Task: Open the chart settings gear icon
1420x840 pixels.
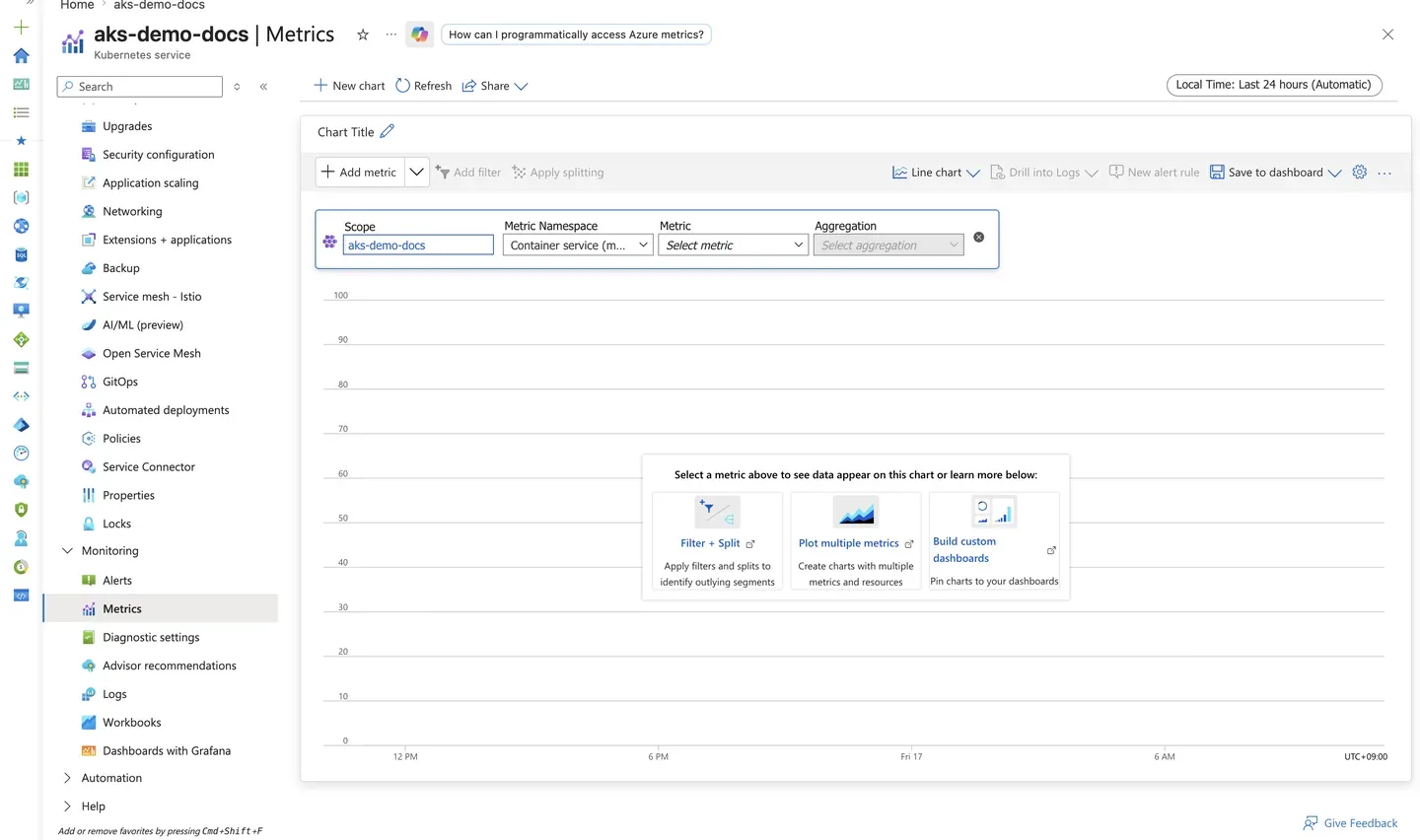Action: tap(1360, 172)
